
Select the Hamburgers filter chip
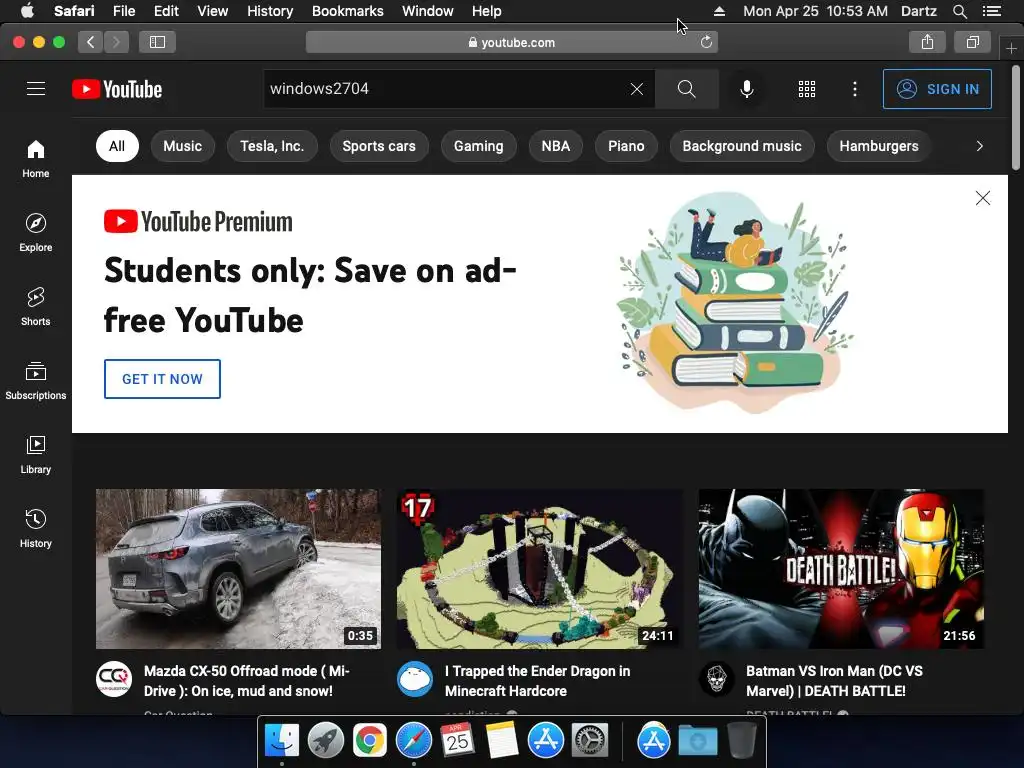pyautogui.click(x=879, y=146)
